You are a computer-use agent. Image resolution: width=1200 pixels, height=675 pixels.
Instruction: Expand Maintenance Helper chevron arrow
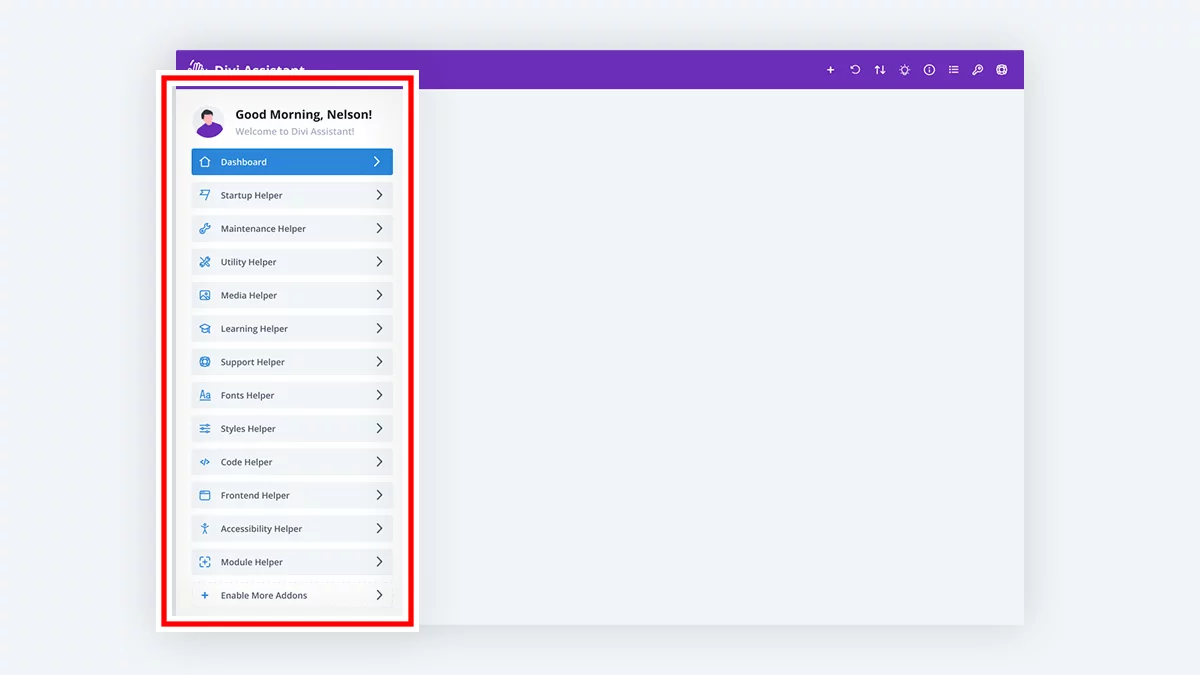click(379, 228)
